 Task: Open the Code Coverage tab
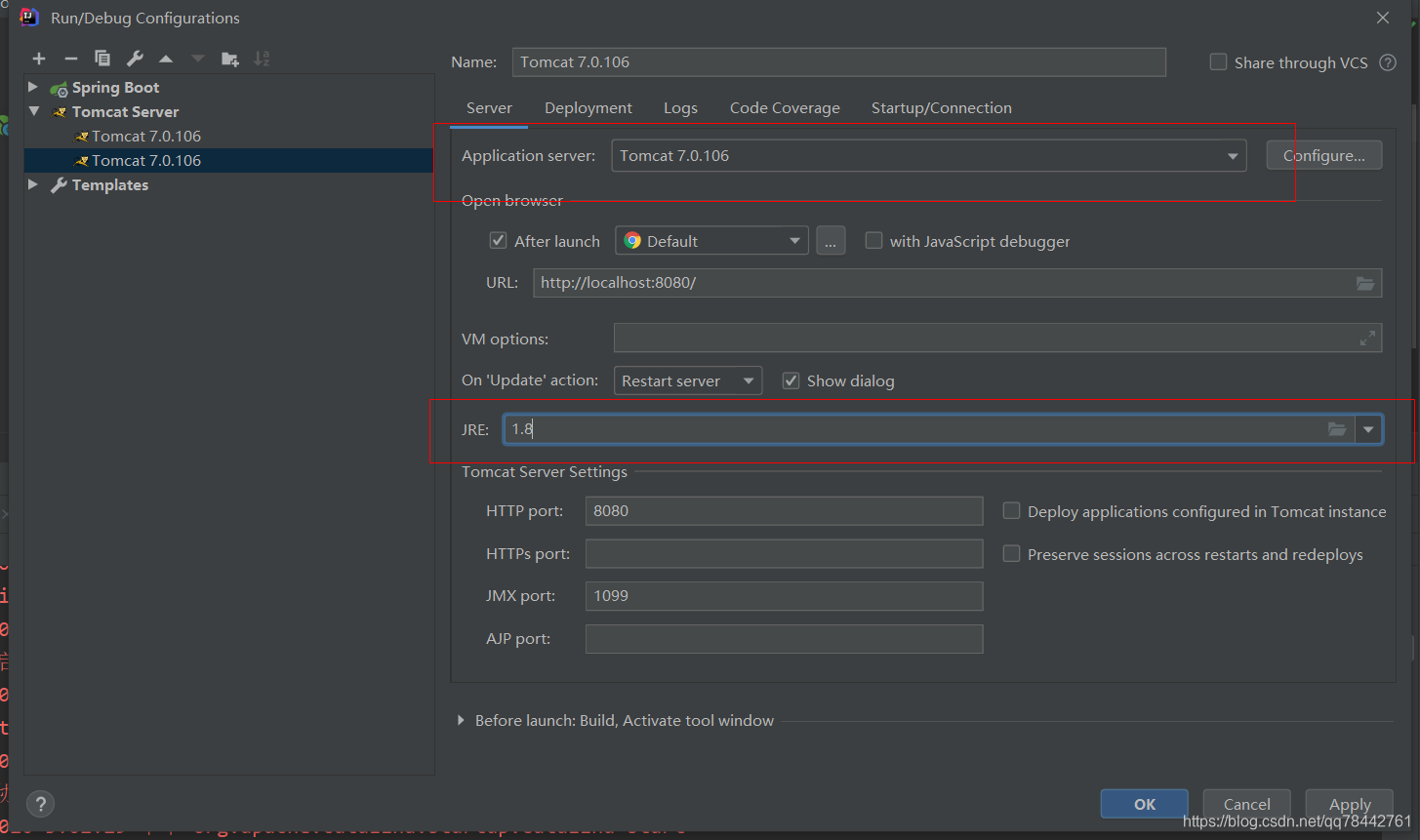(x=785, y=107)
